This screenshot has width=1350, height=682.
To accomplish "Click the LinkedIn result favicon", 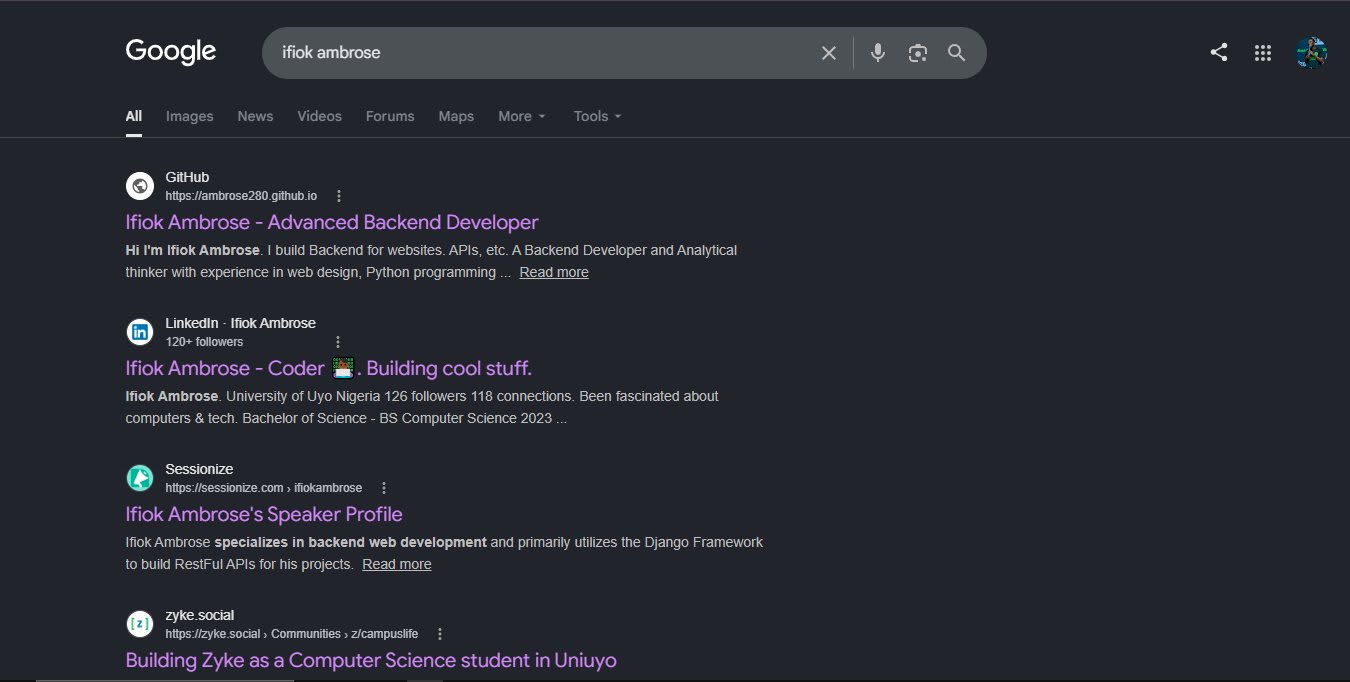I will click(x=140, y=332).
